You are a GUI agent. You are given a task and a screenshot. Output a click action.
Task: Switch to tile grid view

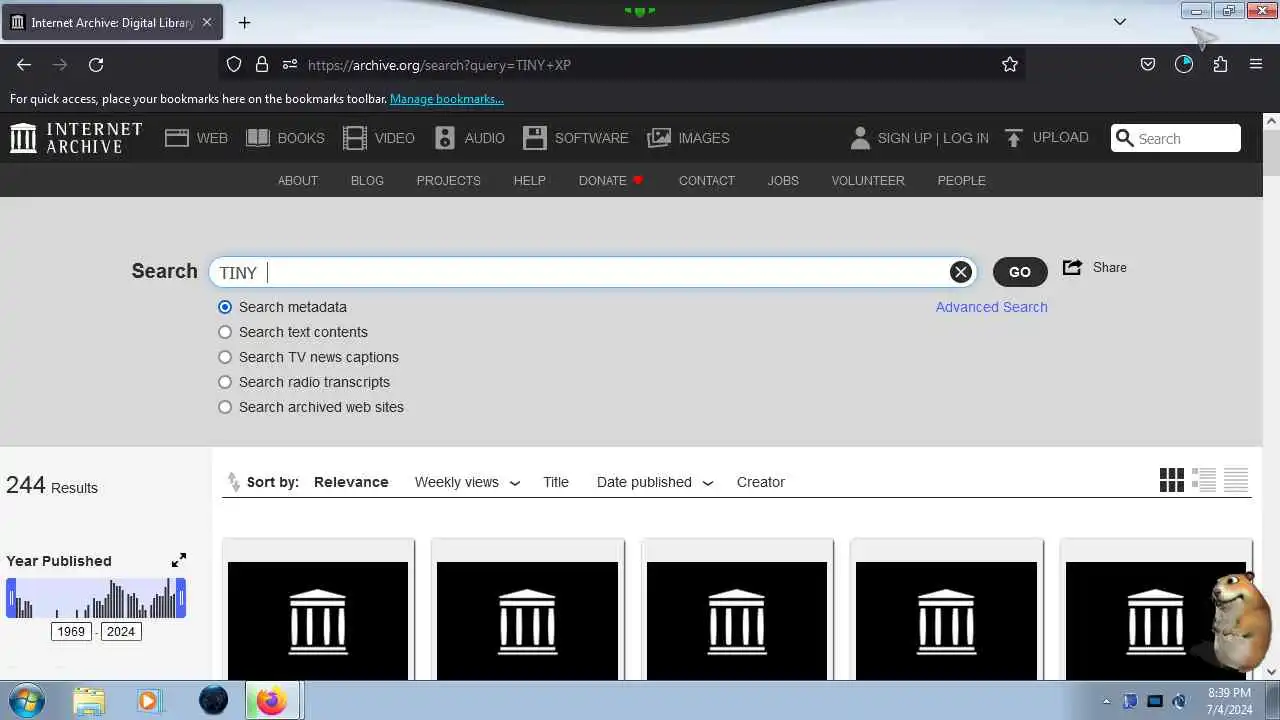[x=1172, y=480]
